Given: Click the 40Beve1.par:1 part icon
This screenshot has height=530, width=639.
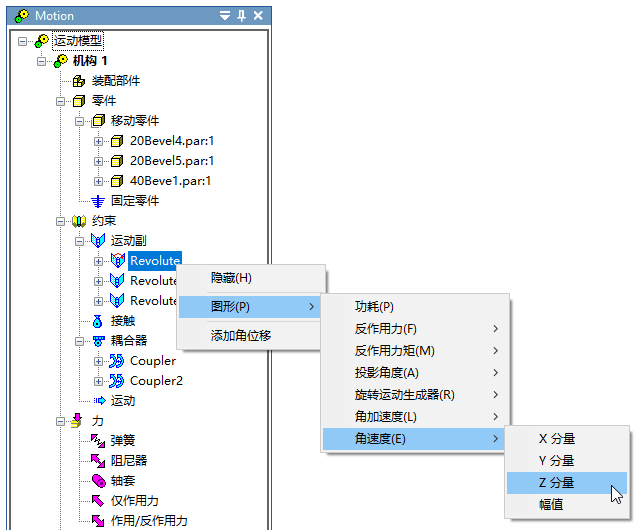Looking at the screenshot, I should pyautogui.click(x=117, y=181).
